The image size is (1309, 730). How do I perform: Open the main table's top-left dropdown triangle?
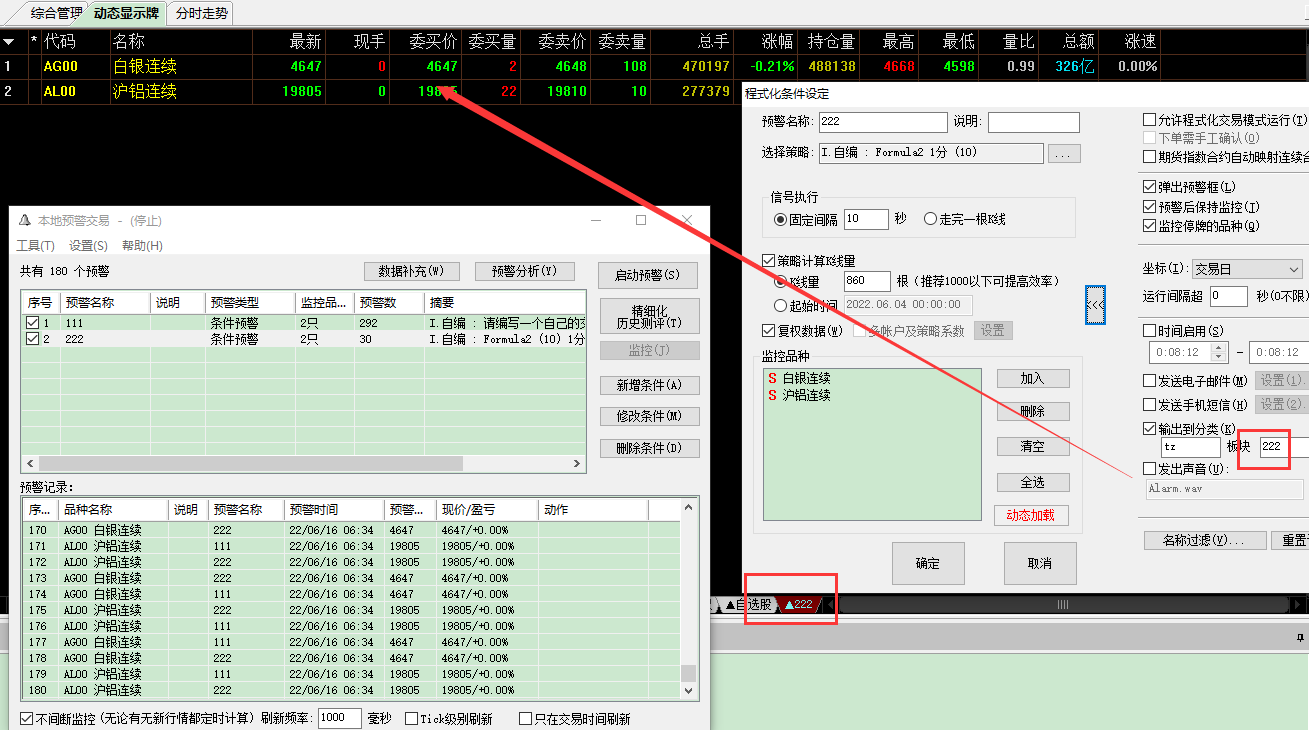[x=9, y=42]
